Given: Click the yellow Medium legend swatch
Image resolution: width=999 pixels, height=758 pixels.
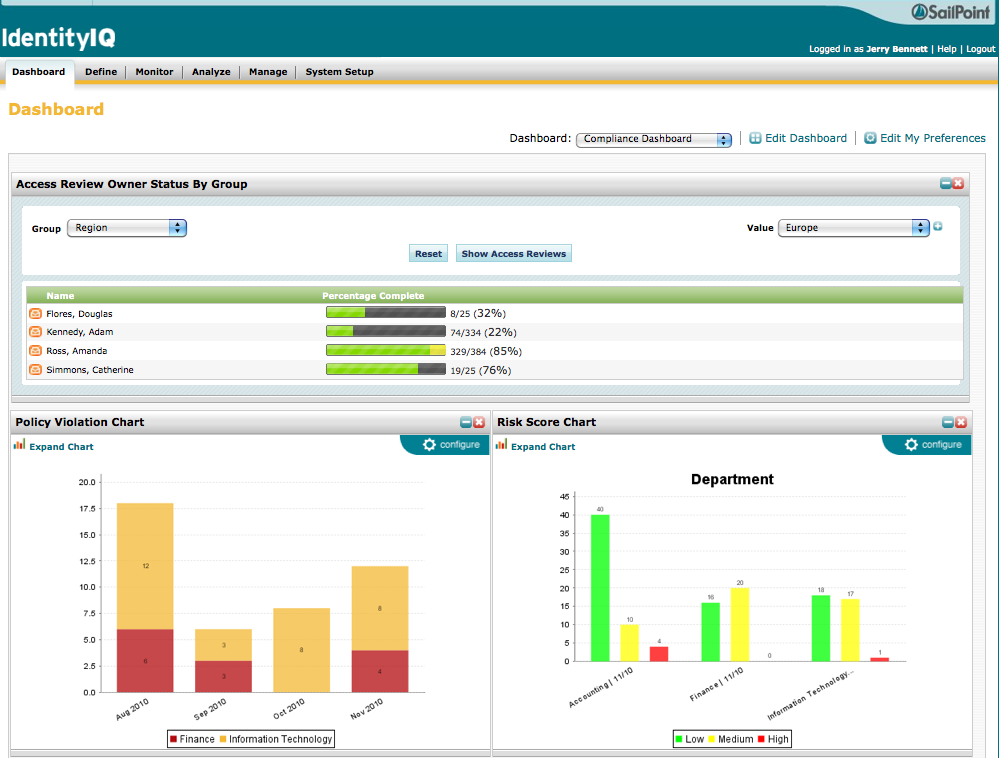Looking at the screenshot, I should pyautogui.click(x=712, y=739).
